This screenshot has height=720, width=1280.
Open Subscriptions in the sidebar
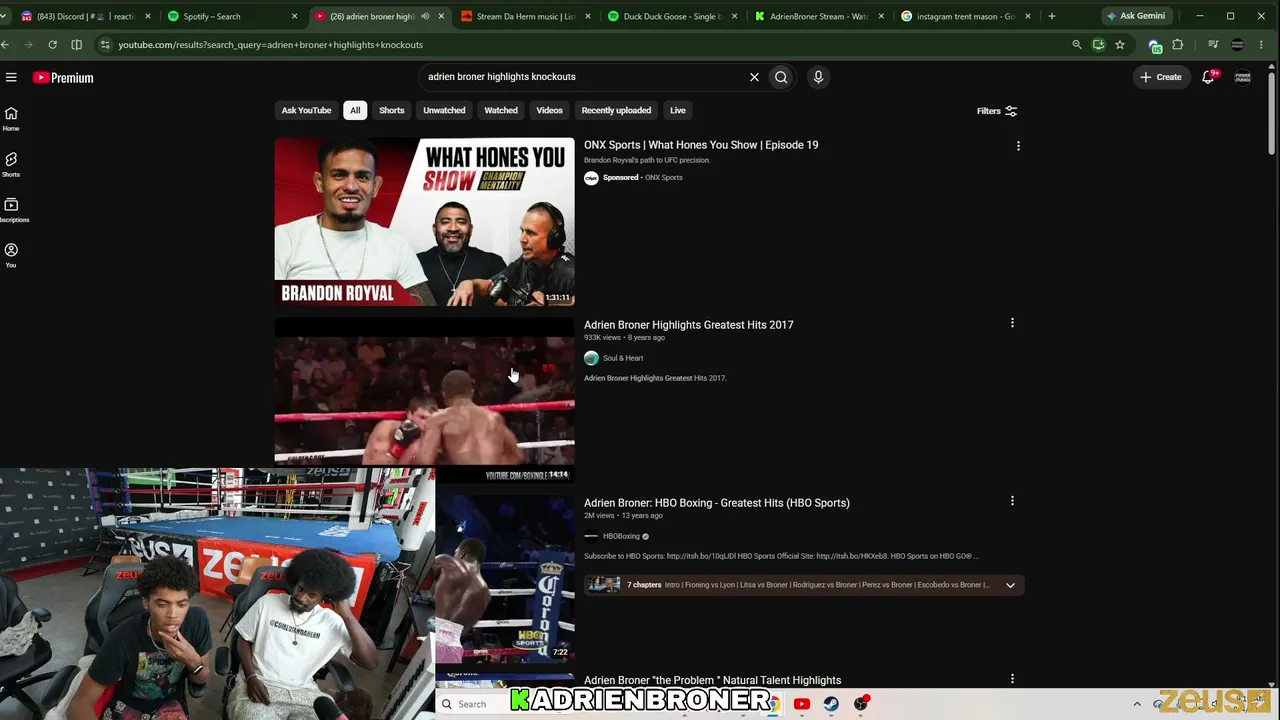tap(11, 210)
